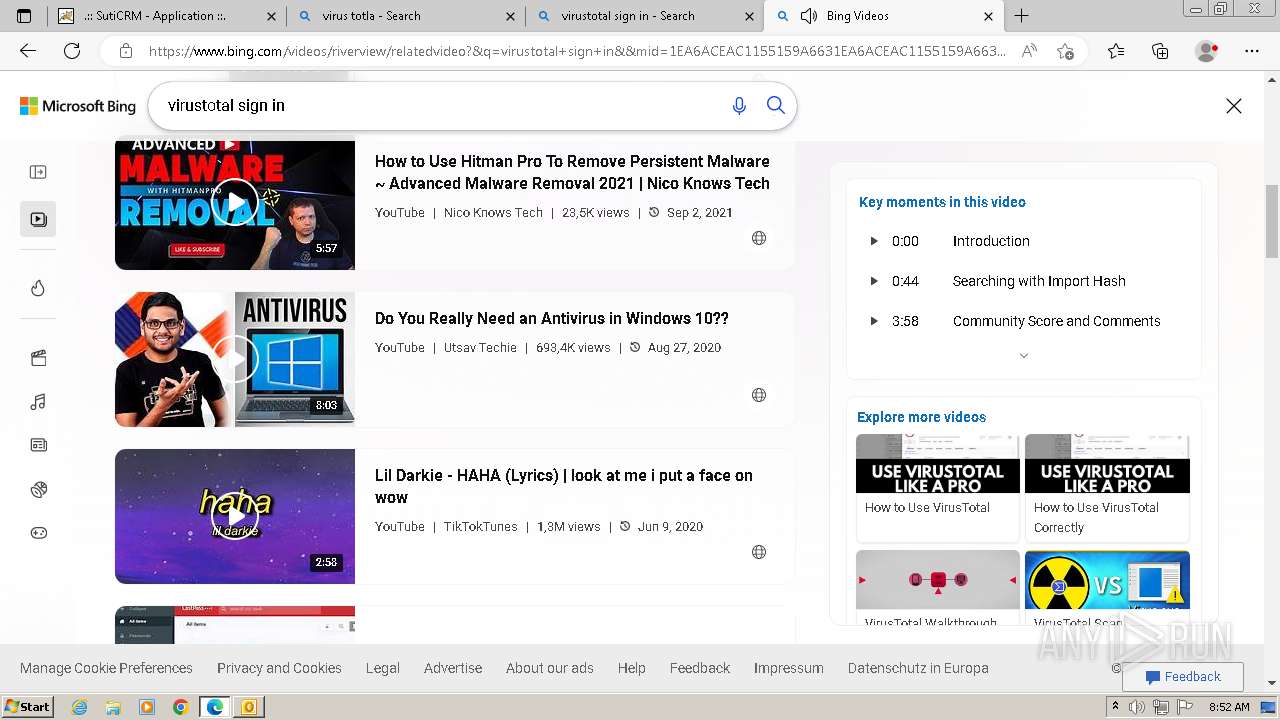Open the Windows Start menu
This screenshot has height=720, width=1280.
(x=27, y=707)
